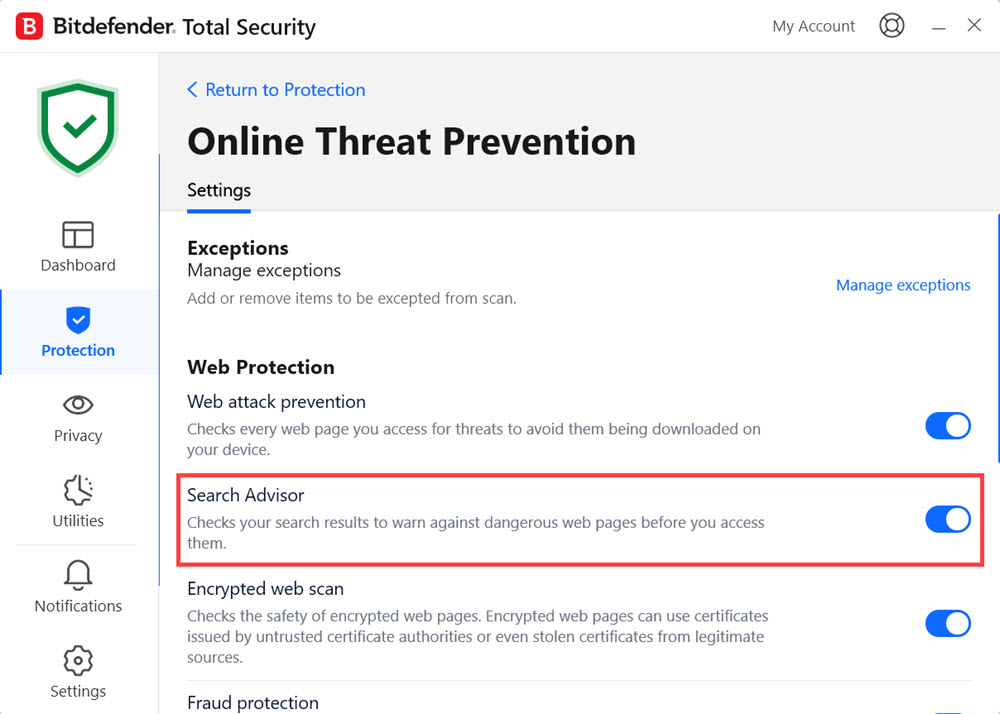The image size is (1000, 714).
Task: Toggle Encrypted web scan off
Action: 947,623
